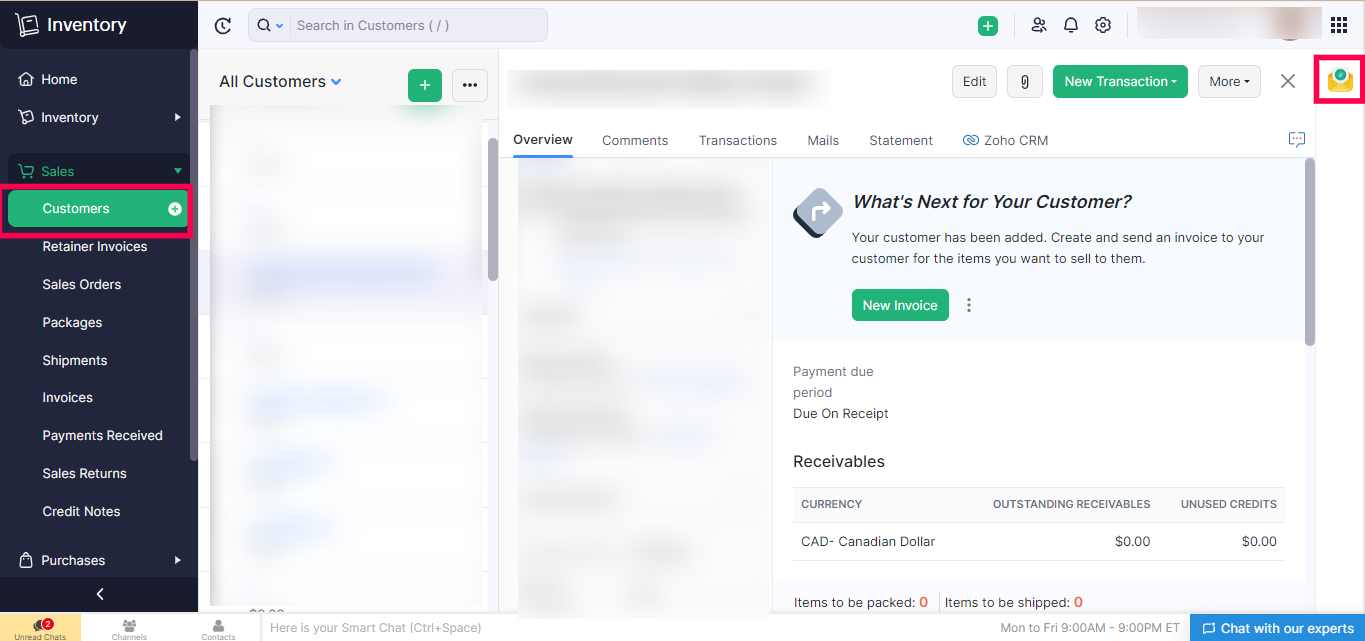Screen dimensions: 1365x641
Task: Click the Edit button
Action: click(975, 82)
